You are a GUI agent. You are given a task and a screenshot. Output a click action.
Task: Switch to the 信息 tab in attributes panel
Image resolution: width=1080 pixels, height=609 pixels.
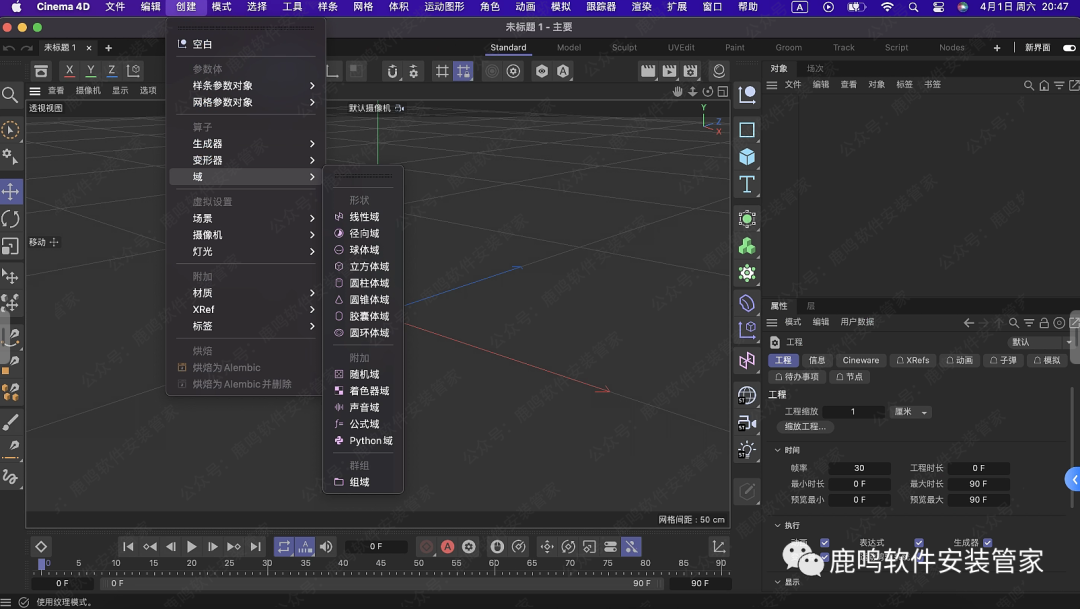[817, 360]
